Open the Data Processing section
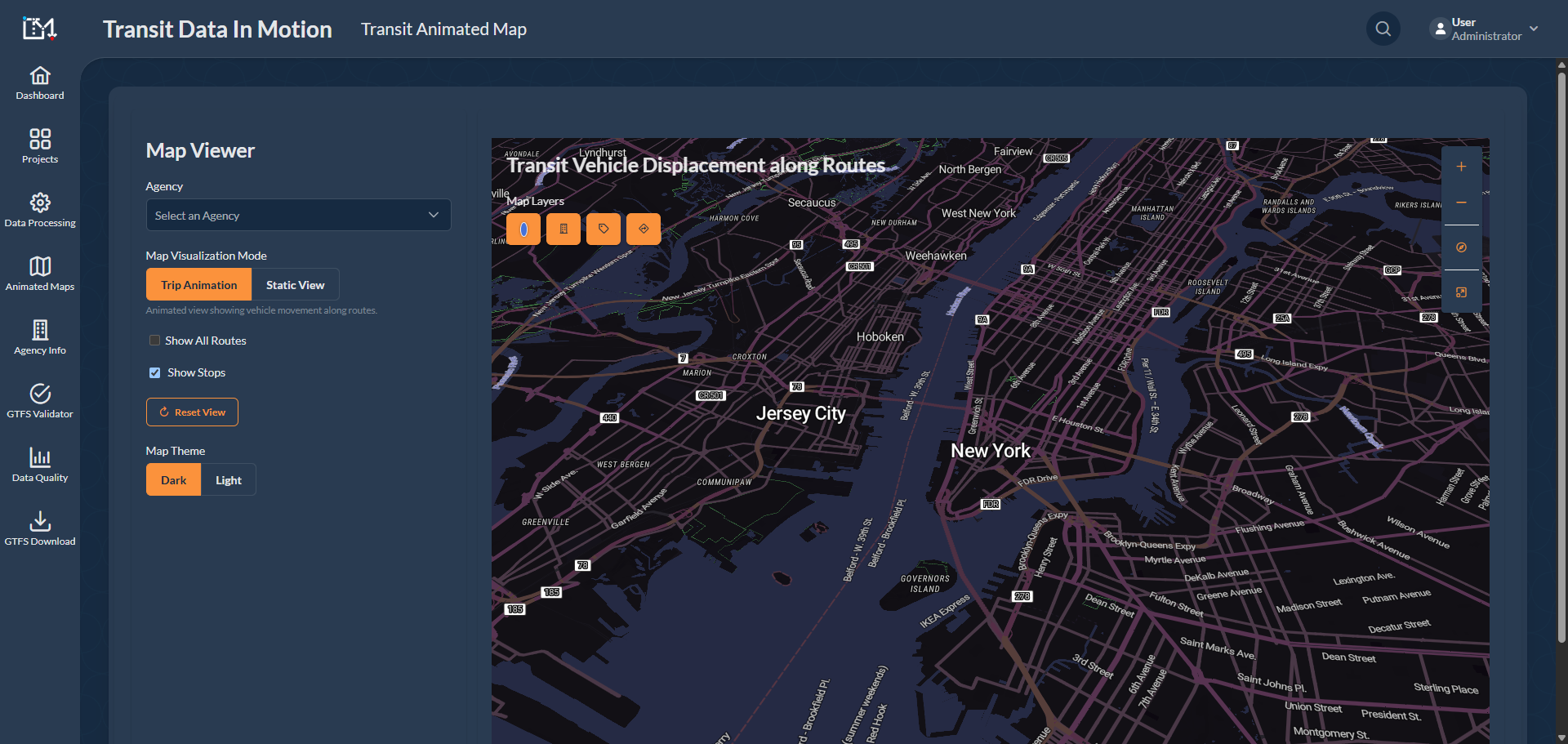This screenshot has width=1568, height=744. click(x=40, y=209)
